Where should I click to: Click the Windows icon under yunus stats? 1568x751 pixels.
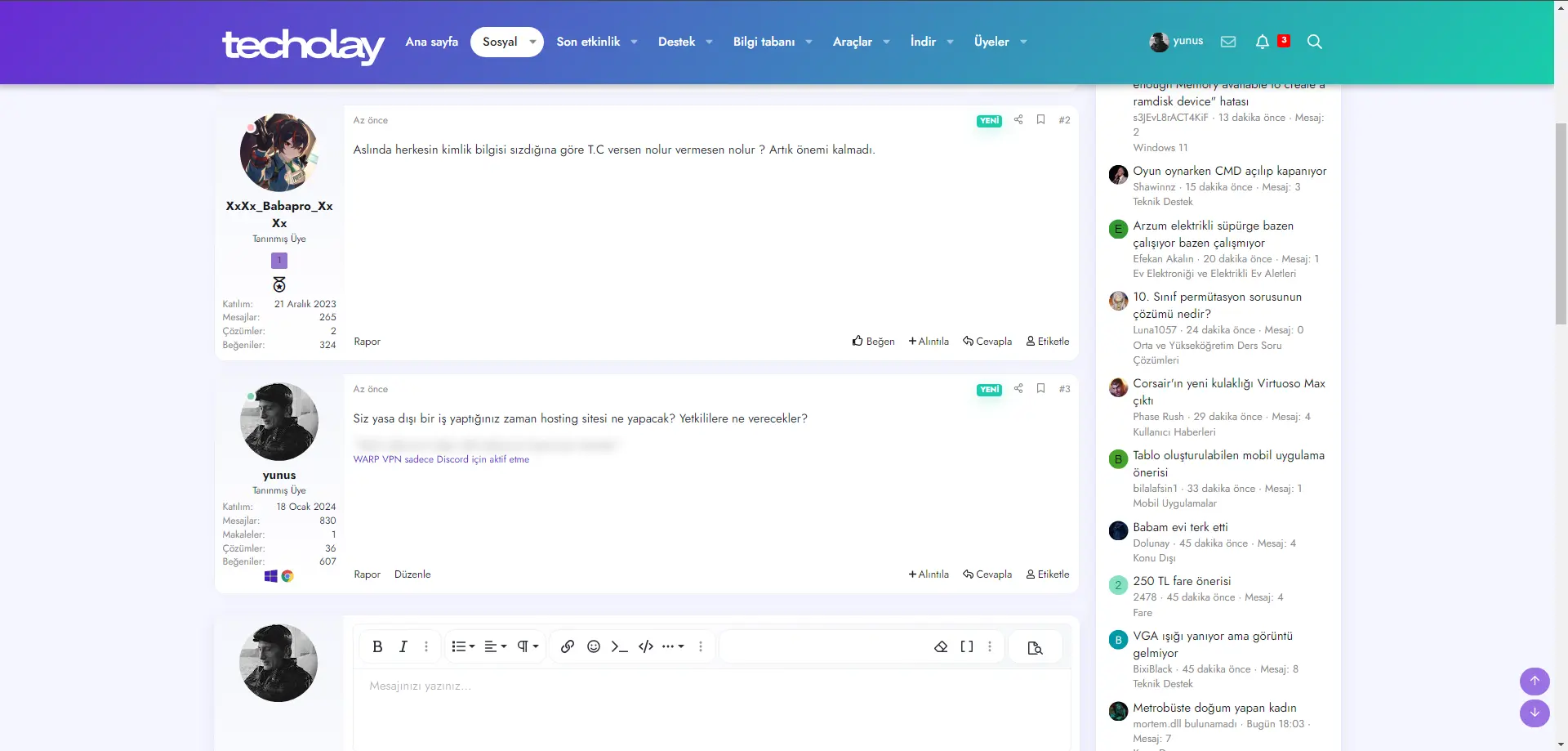[271, 576]
